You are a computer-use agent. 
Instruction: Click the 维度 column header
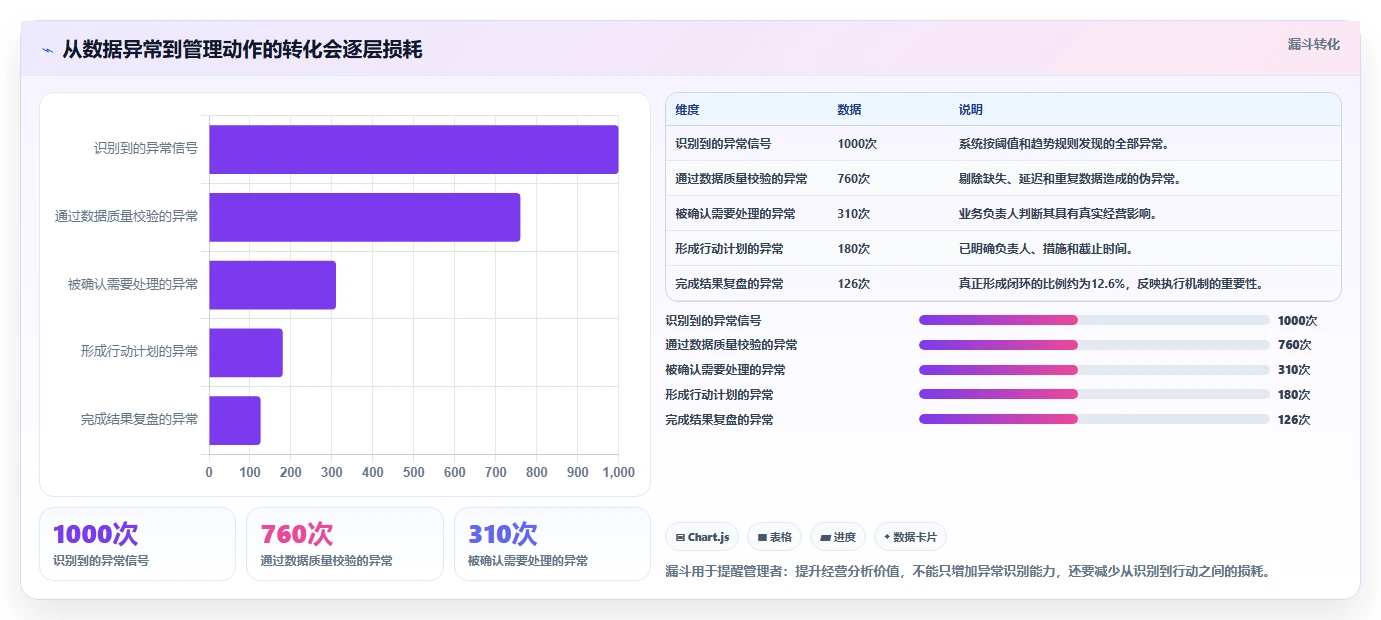coord(687,110)
